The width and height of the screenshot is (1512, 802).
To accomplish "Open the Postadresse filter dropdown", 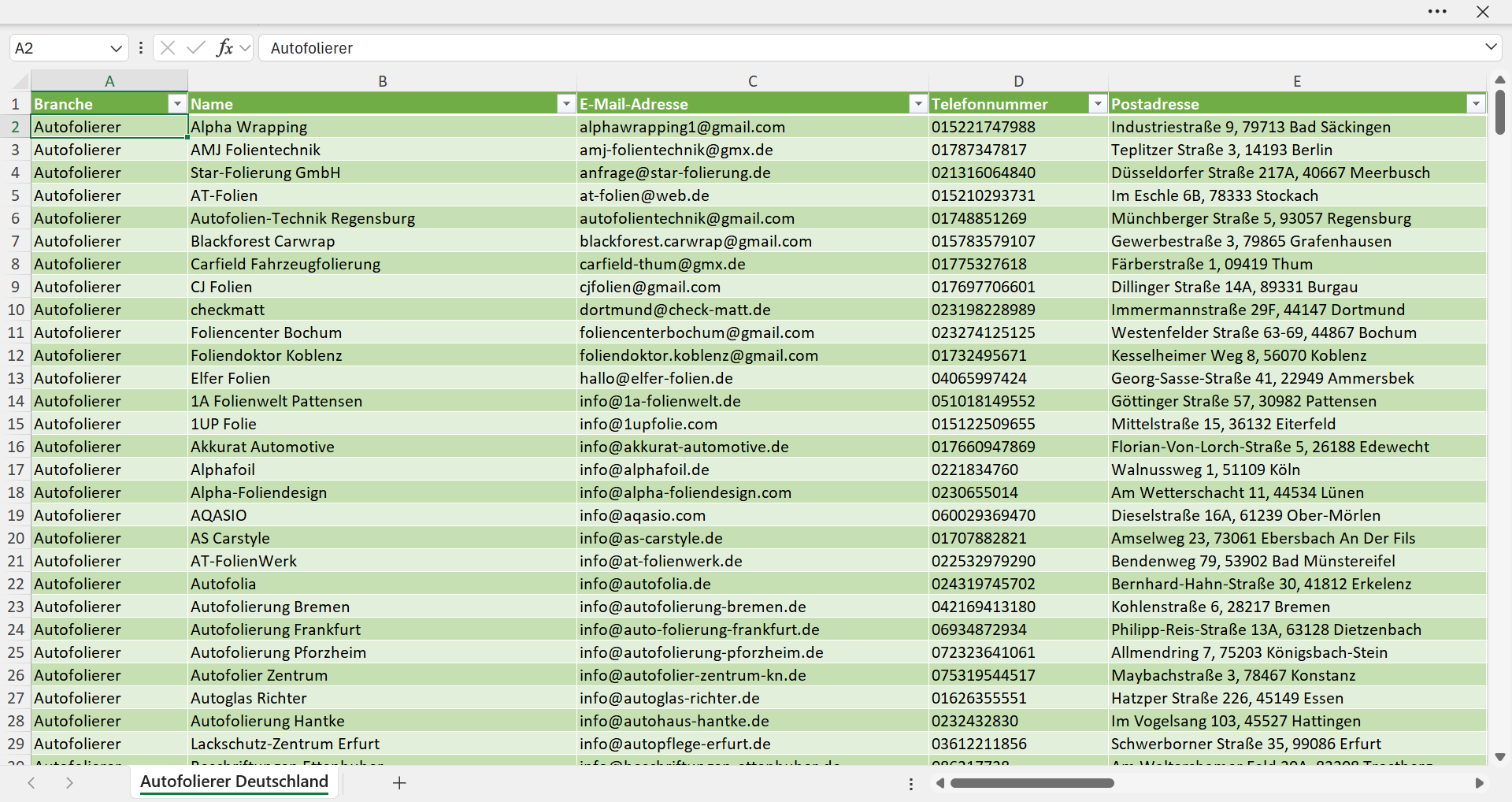I will [x=1476, y=104].
